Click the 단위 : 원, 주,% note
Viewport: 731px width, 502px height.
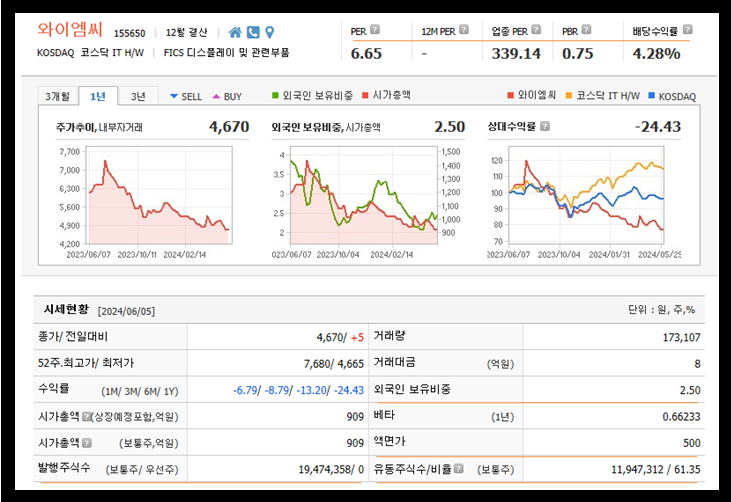[662, 309]
